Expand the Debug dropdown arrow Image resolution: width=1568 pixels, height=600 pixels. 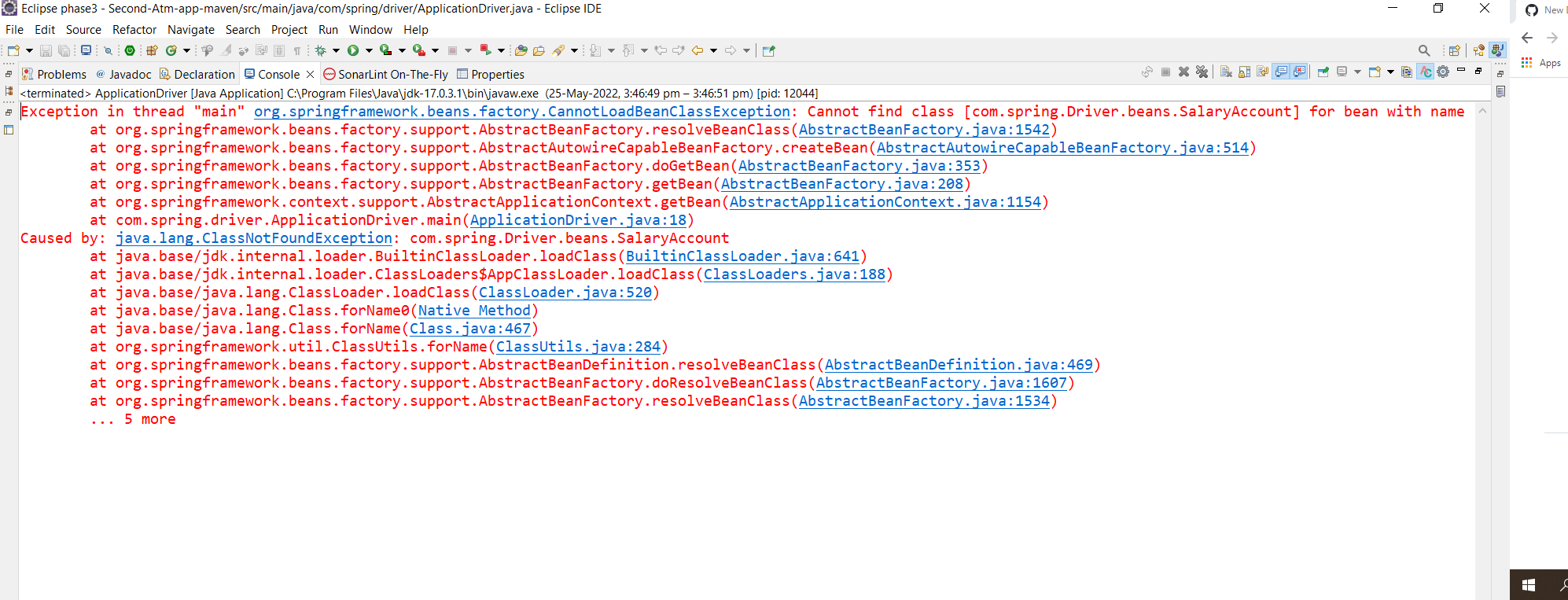click(x=336, y=50)
